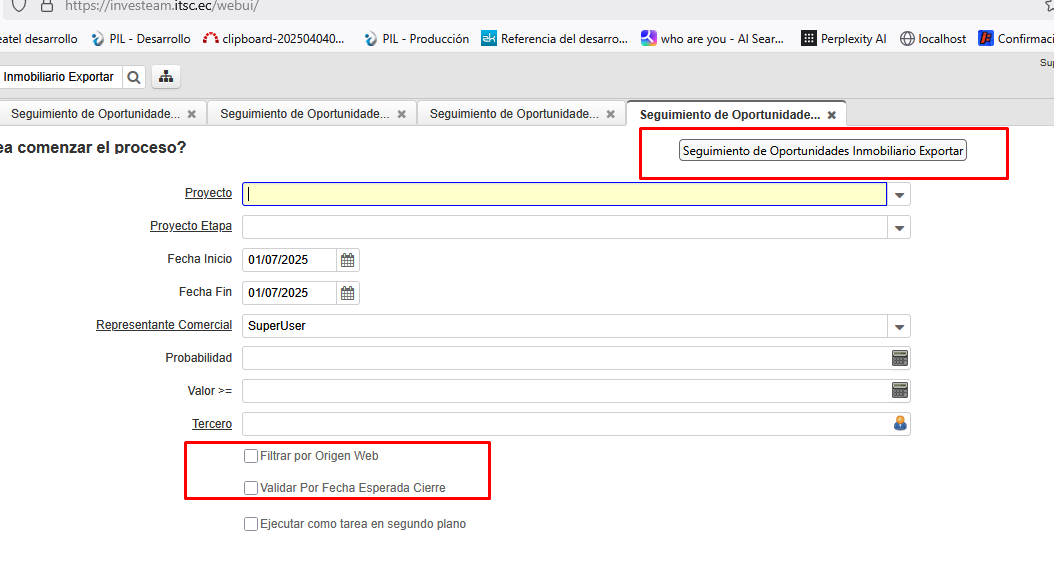This screenshot has width=1054, height=587.
Task: Click Tercero business partner lookup icon
Action: [899, 423]
